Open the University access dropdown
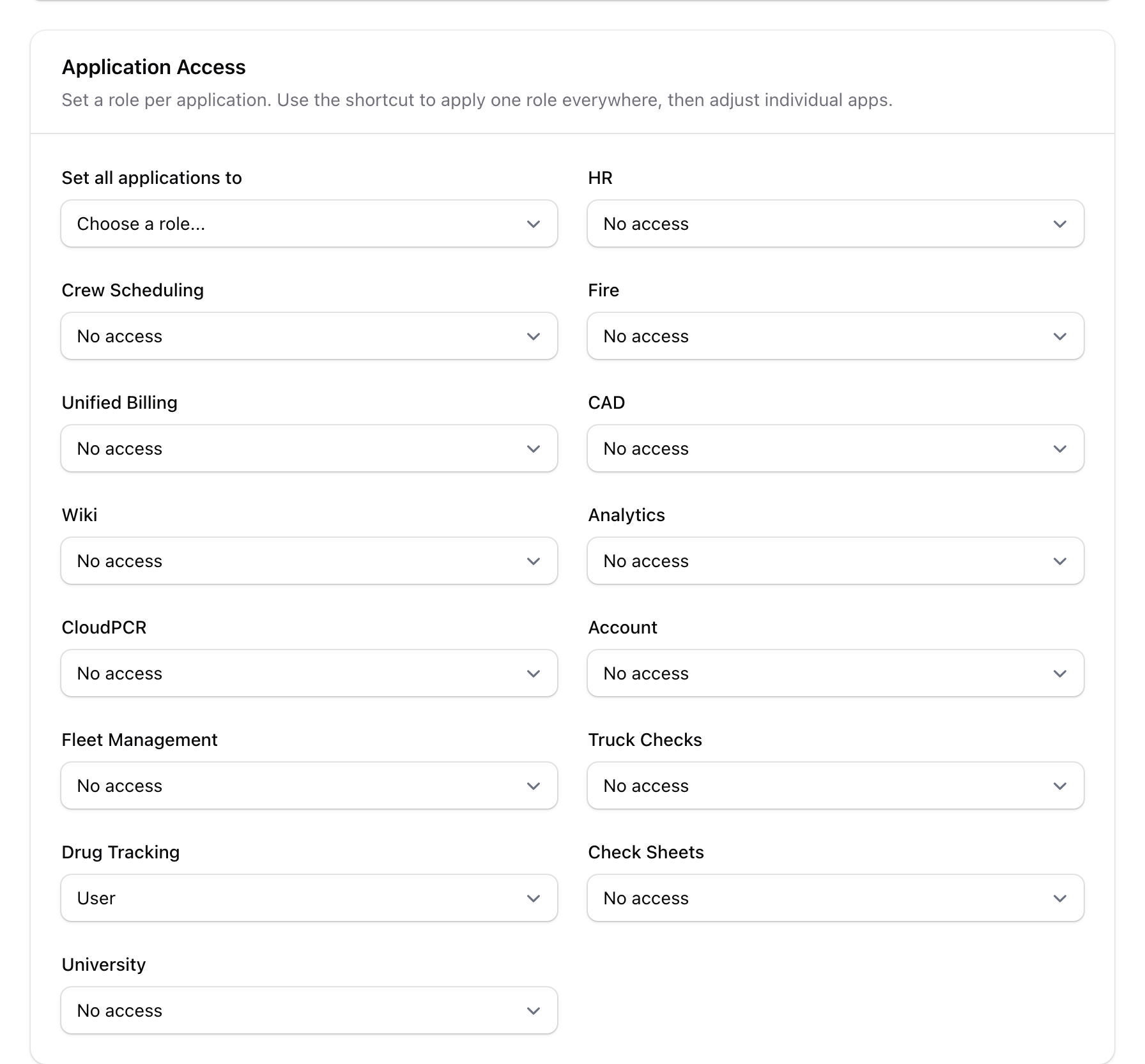This screenshot has height=1064, width=1145. [309, 1010]
